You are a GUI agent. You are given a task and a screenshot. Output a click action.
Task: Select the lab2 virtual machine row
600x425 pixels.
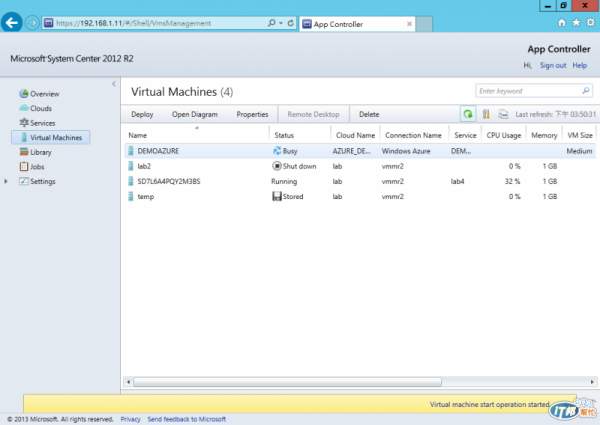pos(360,166)
